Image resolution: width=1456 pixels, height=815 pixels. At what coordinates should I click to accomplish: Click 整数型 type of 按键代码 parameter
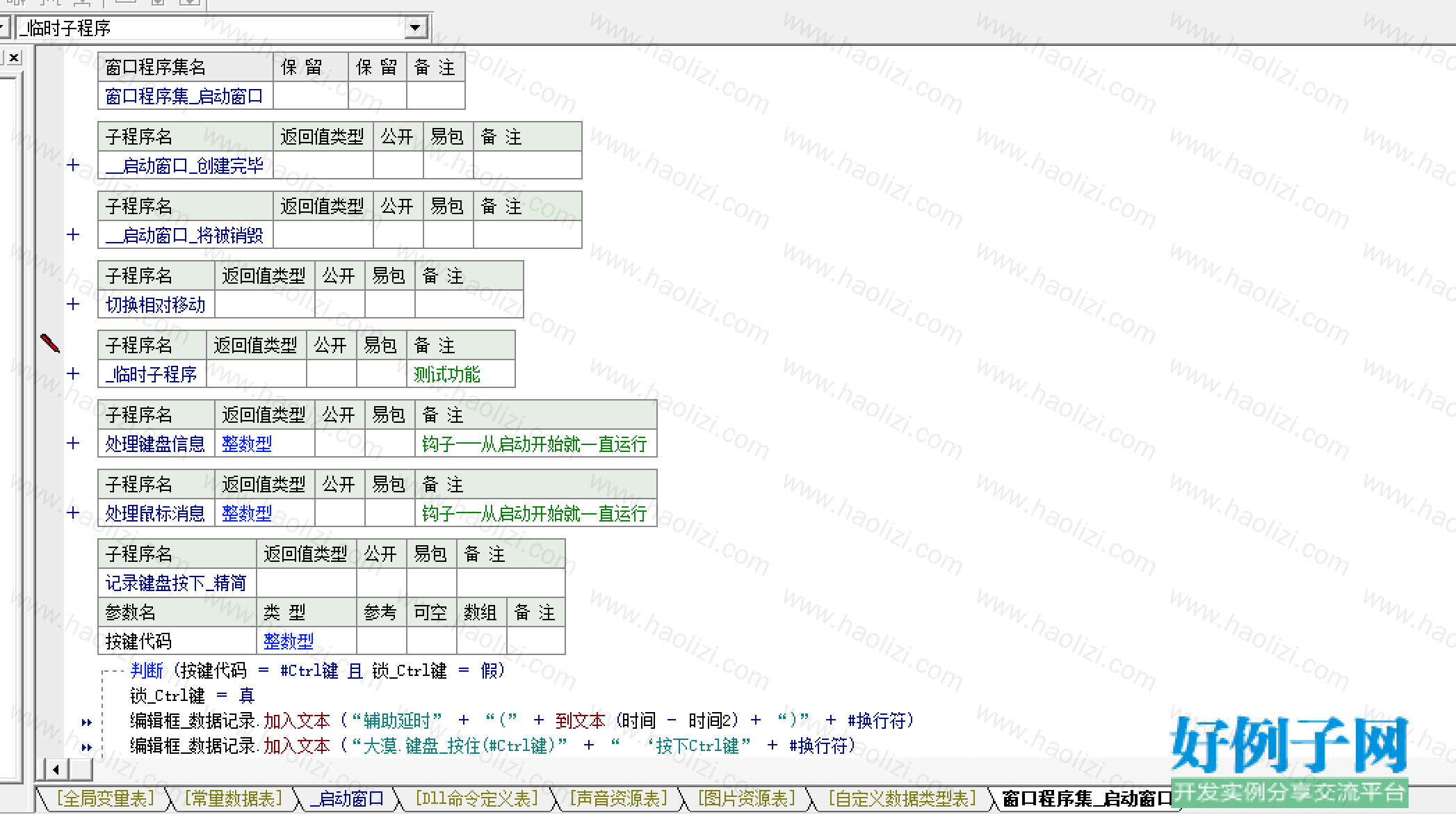(x=306, y=641)
